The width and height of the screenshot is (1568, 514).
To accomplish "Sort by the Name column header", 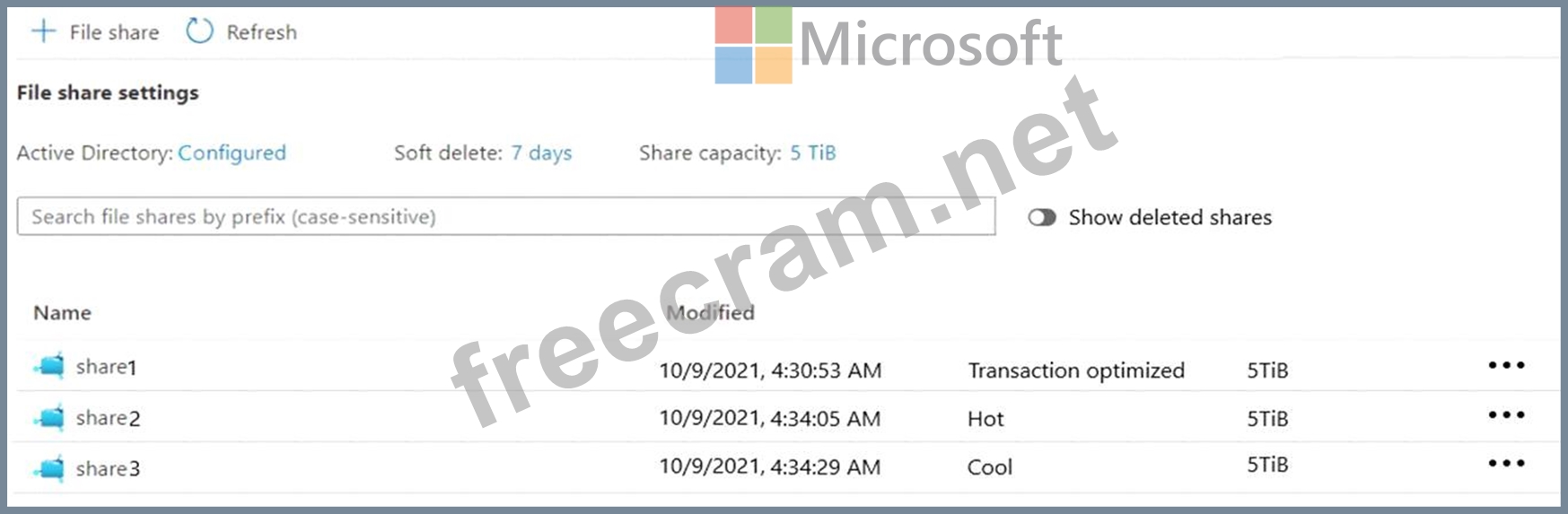I will [62, 313].
